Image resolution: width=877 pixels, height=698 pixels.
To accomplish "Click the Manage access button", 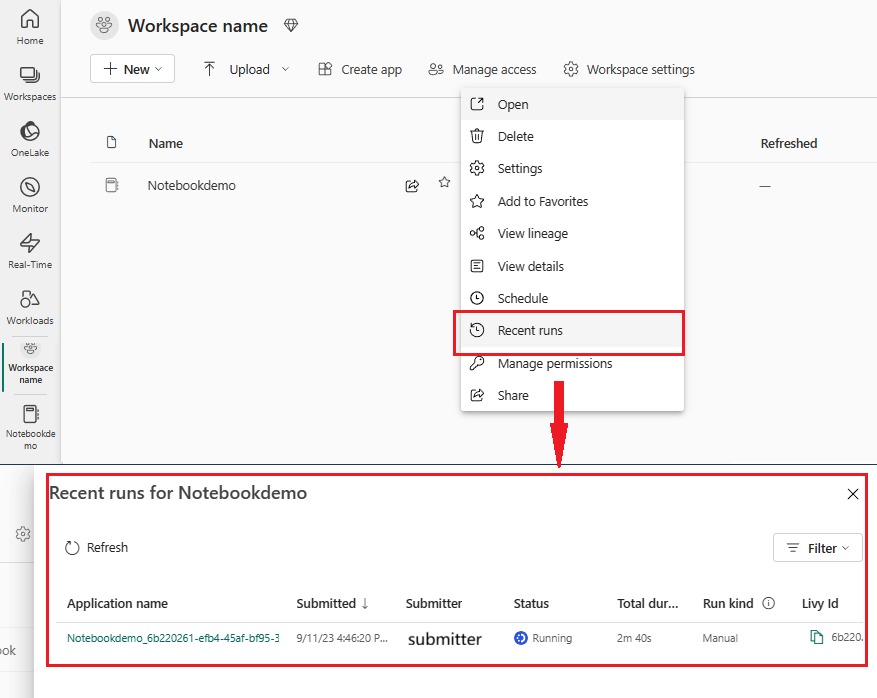I will (x=482, y=69).
